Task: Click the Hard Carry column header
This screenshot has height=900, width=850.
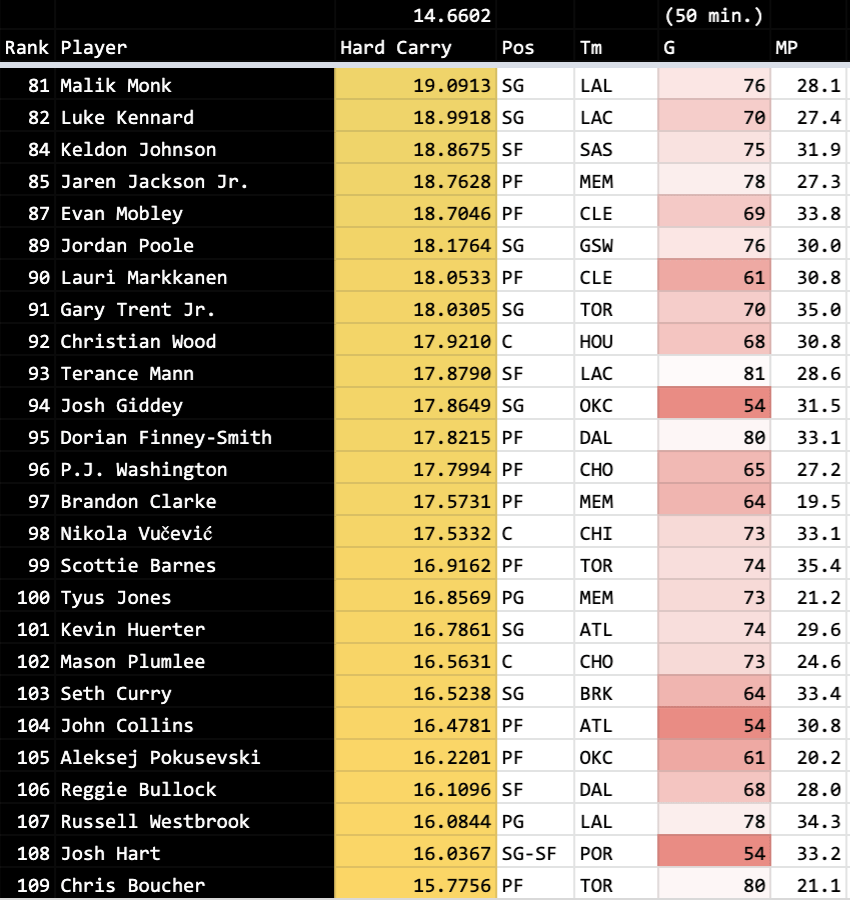Action: (x=396, y=47)
